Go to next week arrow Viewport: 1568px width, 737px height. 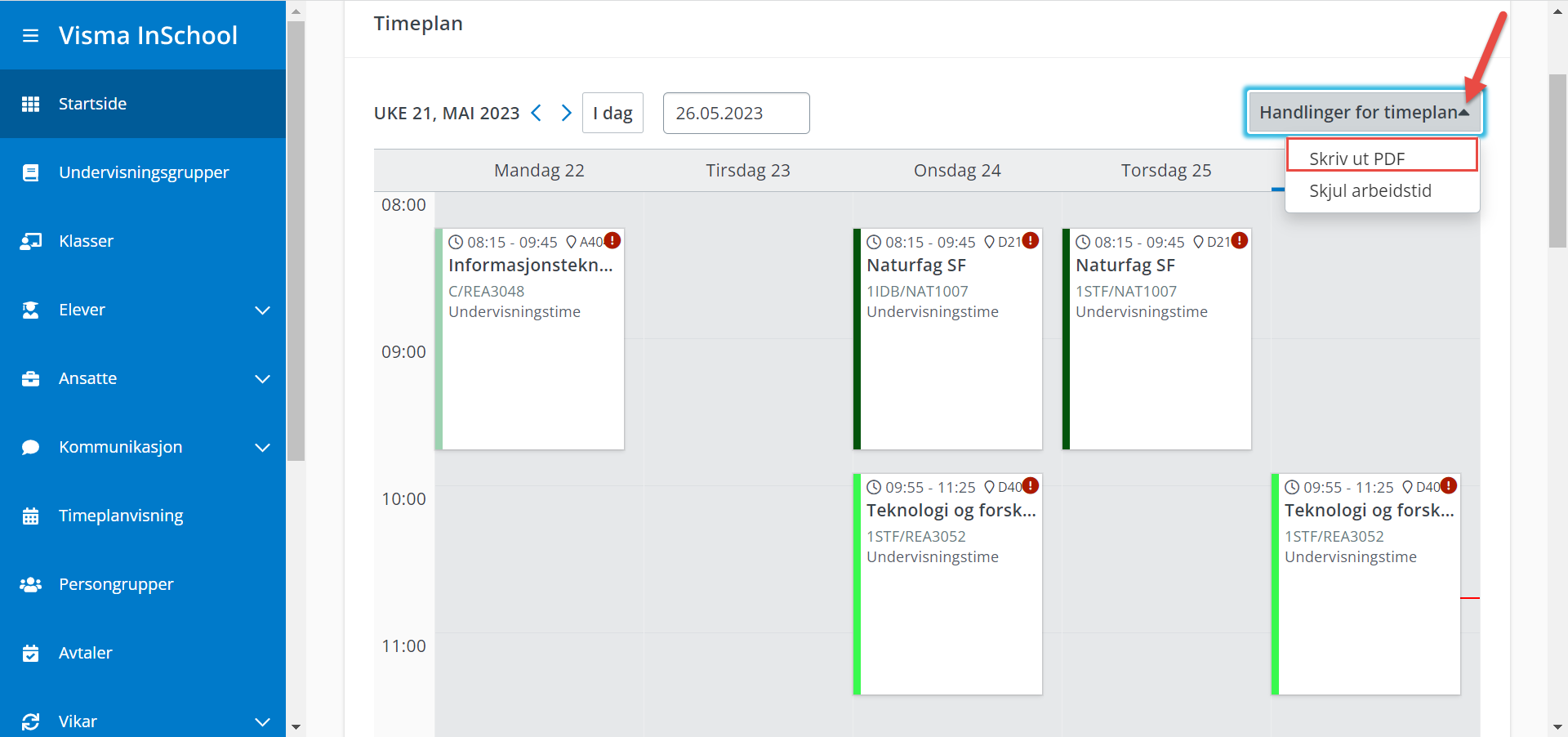(x=566, y=113)
